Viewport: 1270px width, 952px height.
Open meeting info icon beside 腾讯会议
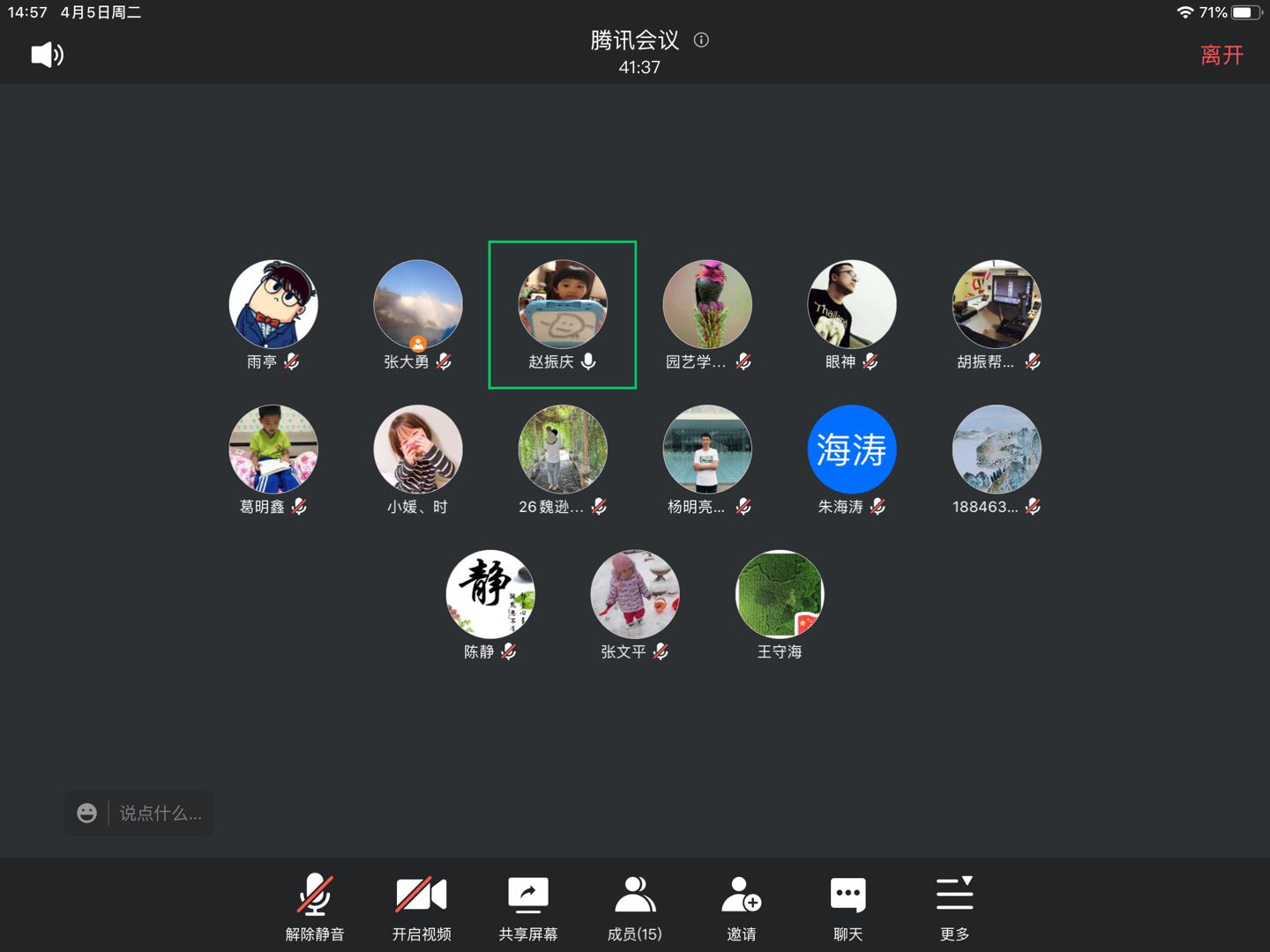point(701,40)
